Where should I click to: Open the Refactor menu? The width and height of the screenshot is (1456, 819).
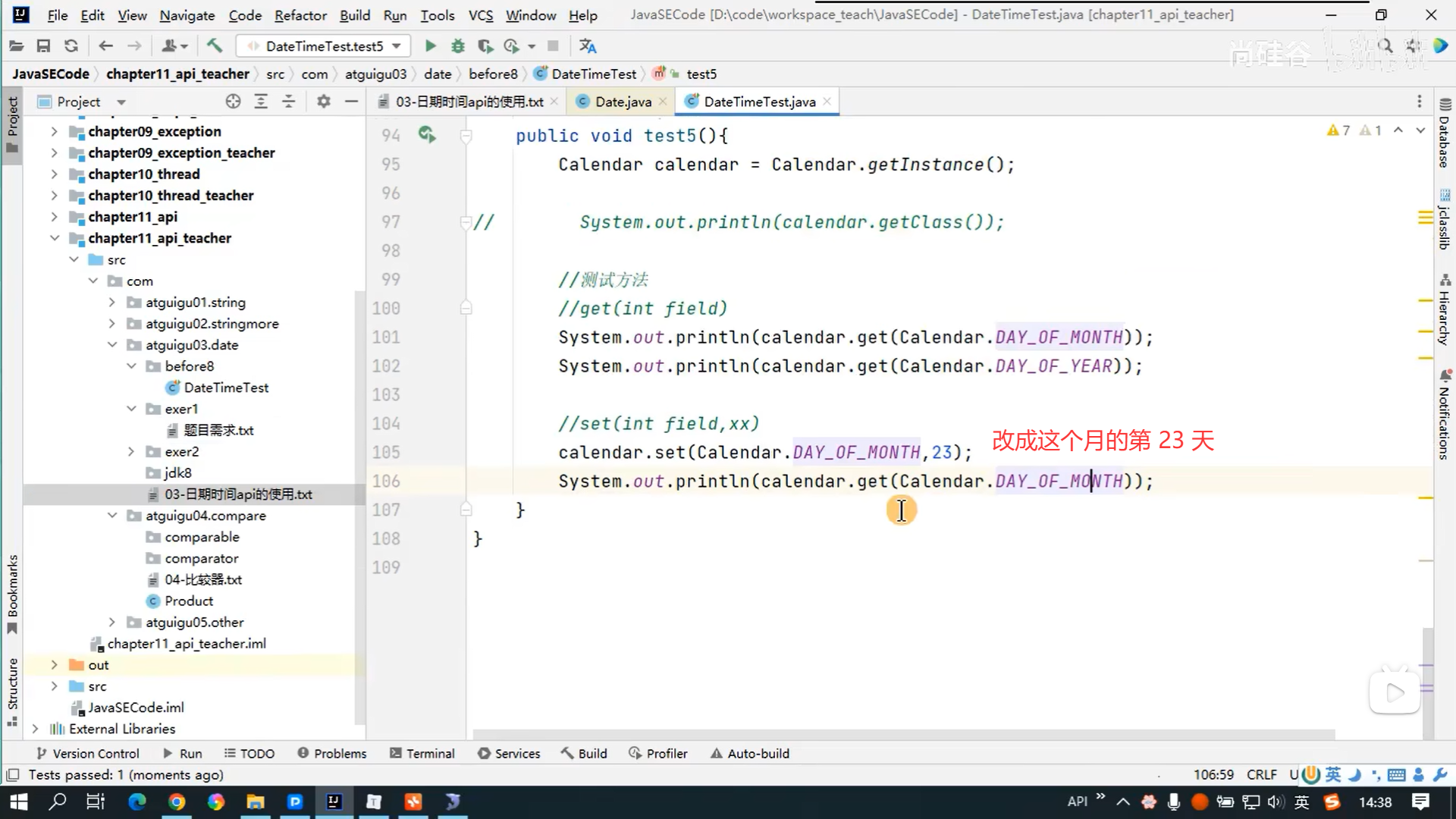tap(300, 15)
